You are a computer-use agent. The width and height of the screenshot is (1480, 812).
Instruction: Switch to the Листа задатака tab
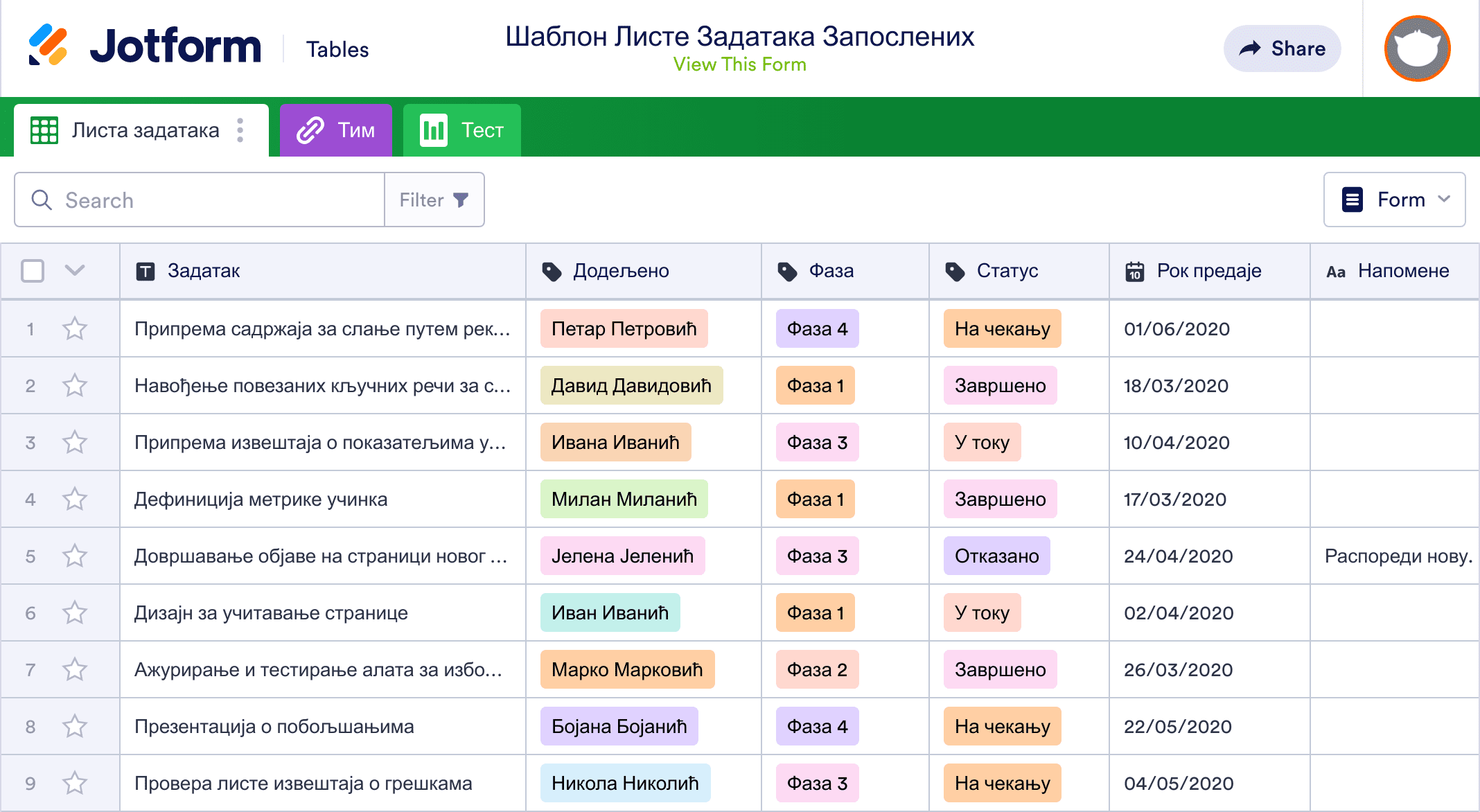[x=141, y=130]
